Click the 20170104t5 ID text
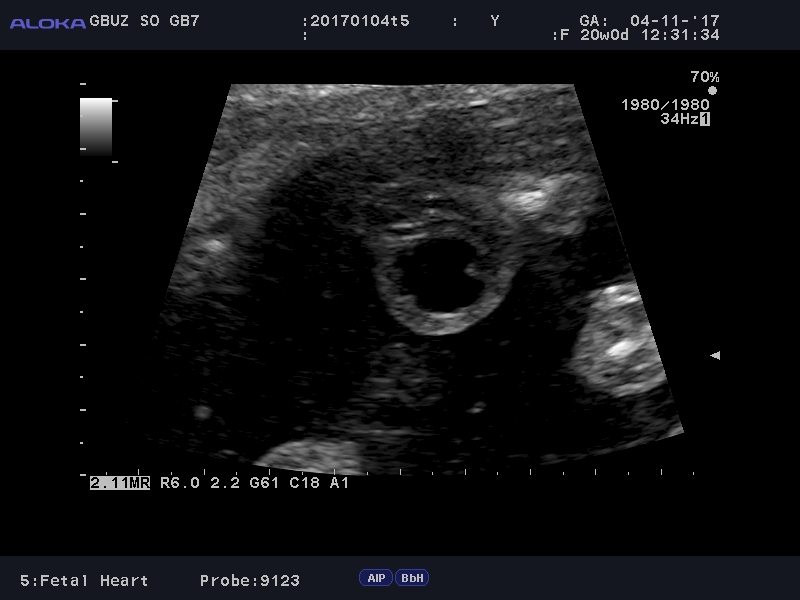Screen dimensions: 800x600 (360, 21)
